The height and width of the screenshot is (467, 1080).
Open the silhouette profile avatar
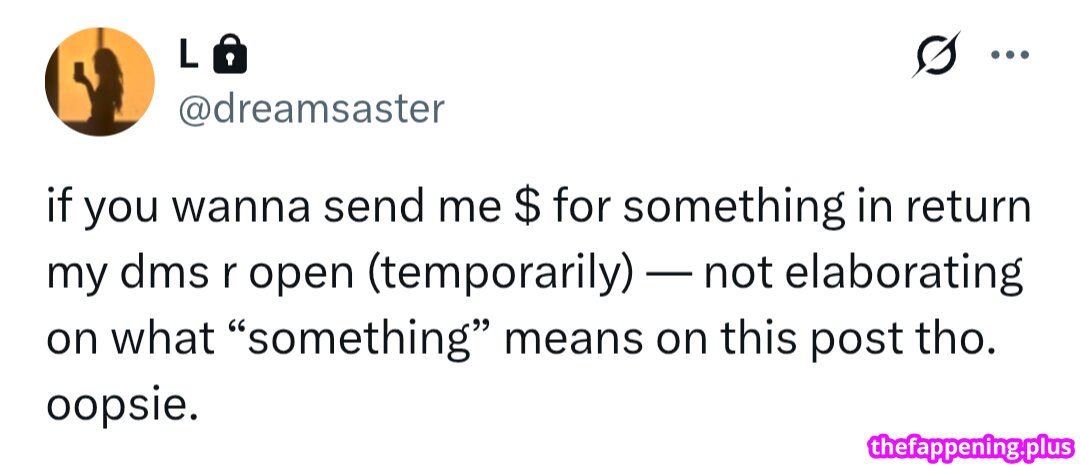[100, 81]
